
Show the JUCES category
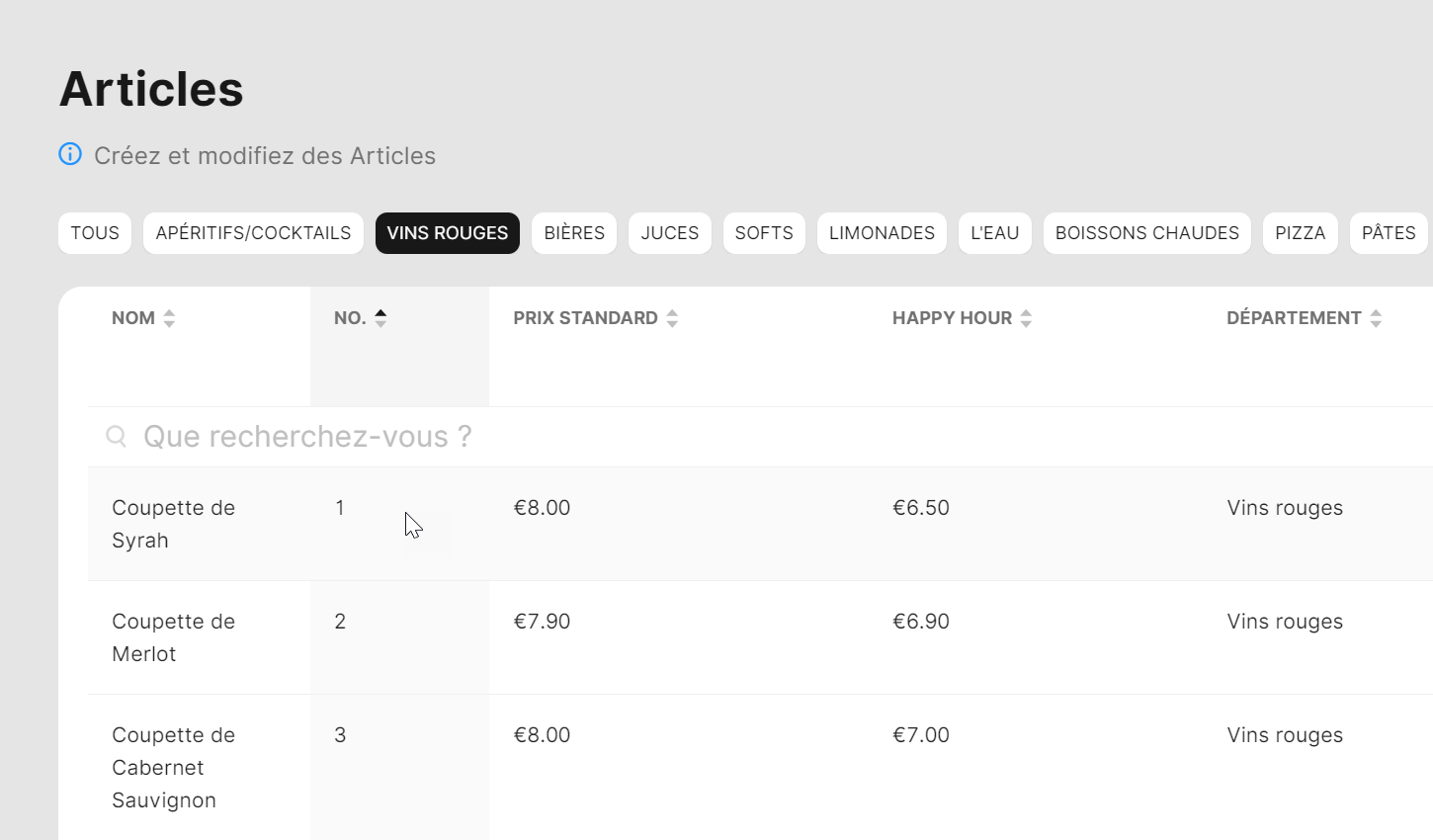669,233
